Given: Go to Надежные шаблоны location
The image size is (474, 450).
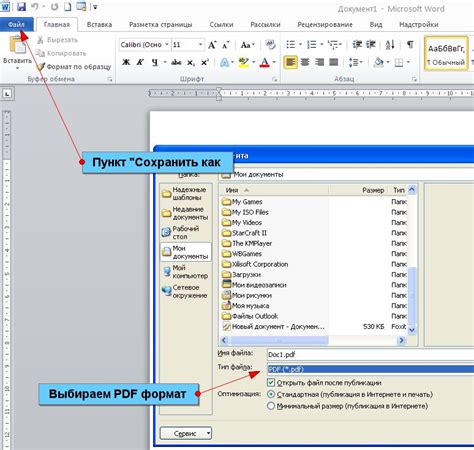Looking at the screenshot, I should 185,193.
